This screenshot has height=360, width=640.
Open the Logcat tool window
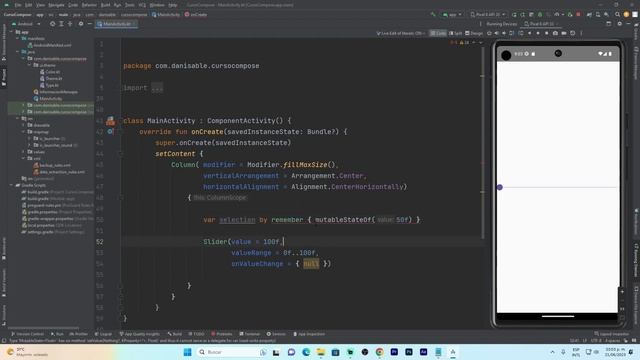point(103,334)
